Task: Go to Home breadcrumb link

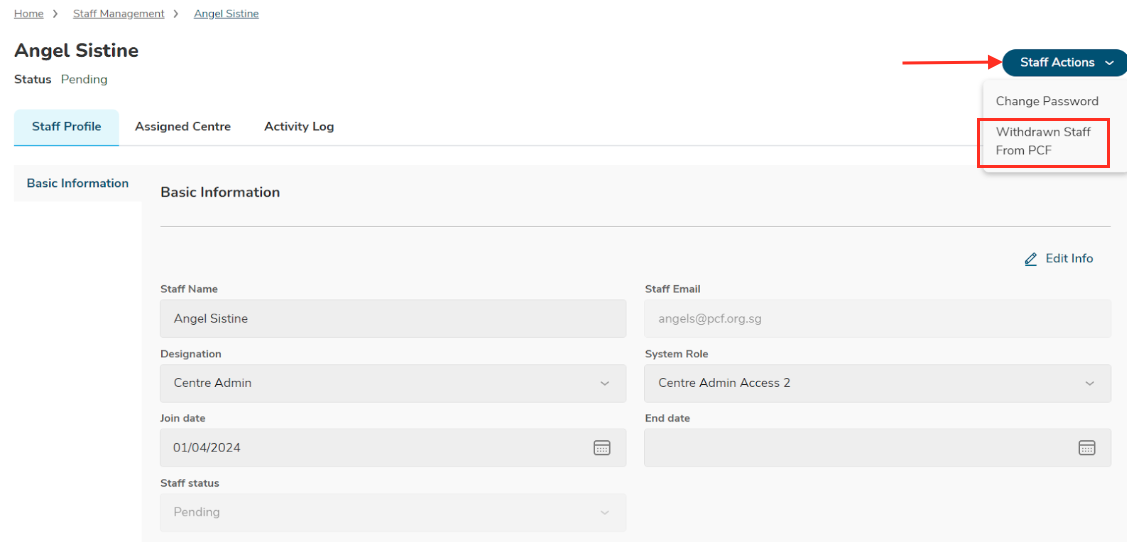Action: [28, 14]
